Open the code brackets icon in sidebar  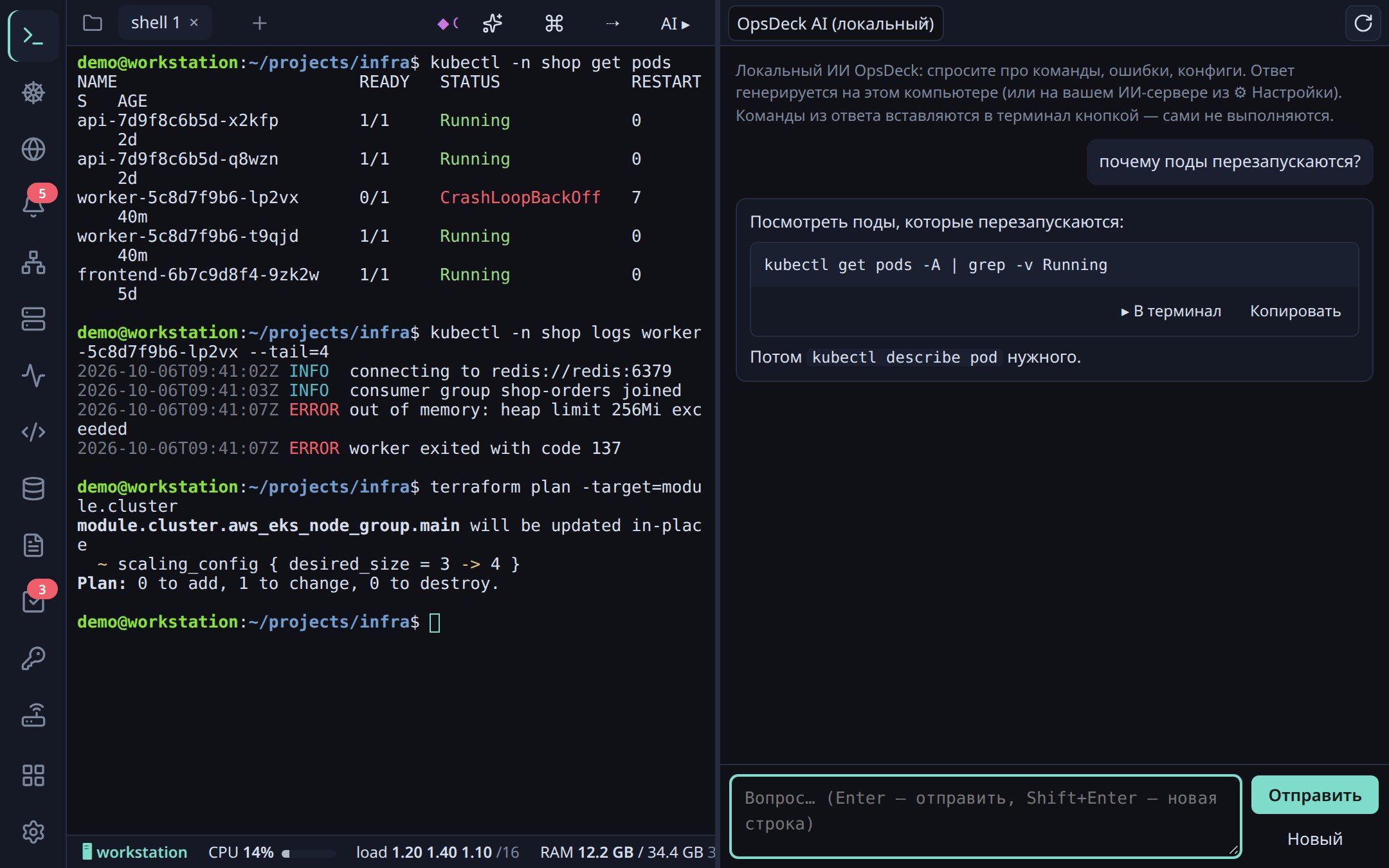pos(33,432)
